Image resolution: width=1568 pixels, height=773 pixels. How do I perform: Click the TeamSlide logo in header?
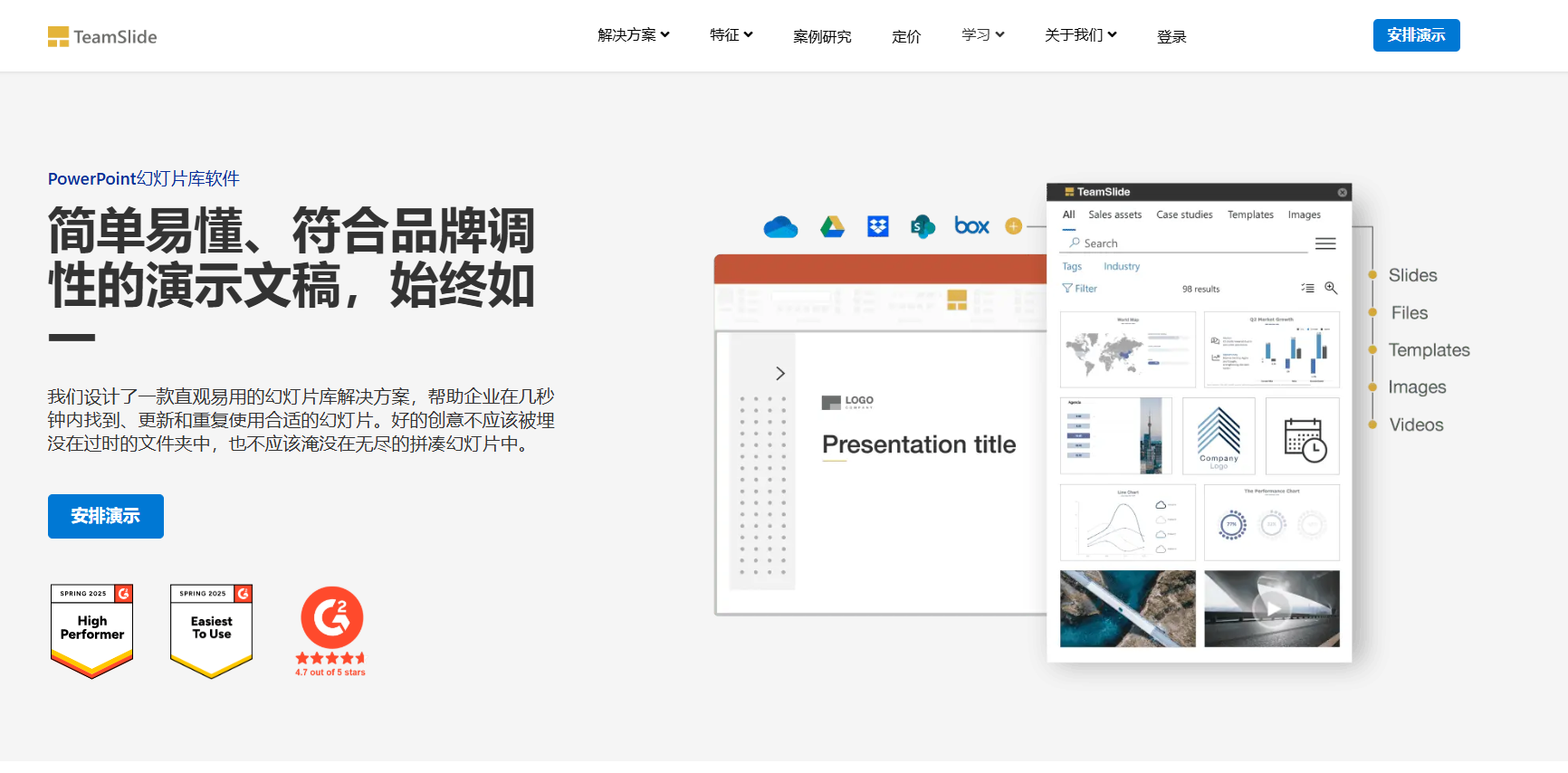[x=102, y=36]
